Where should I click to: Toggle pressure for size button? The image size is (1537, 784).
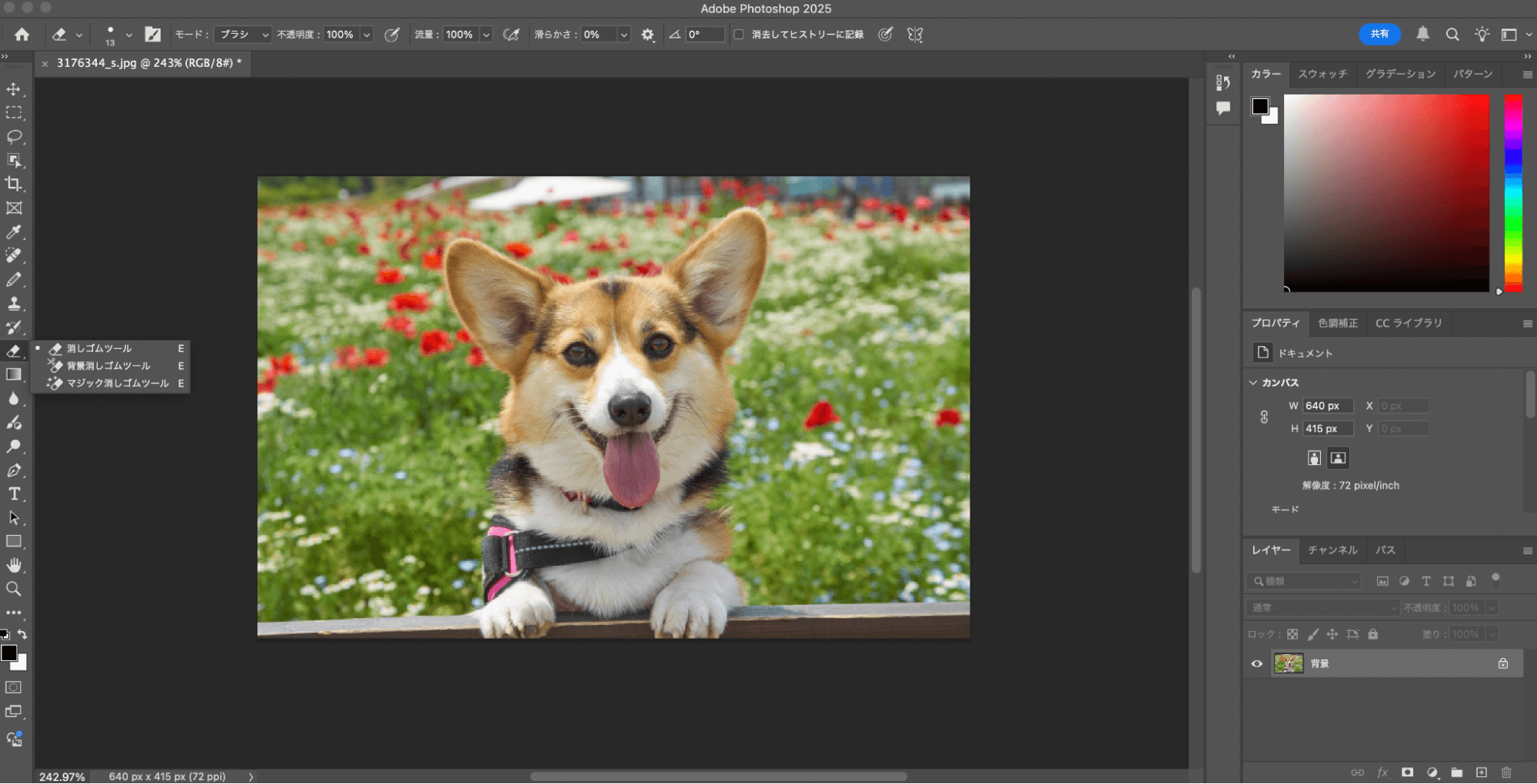886,35
